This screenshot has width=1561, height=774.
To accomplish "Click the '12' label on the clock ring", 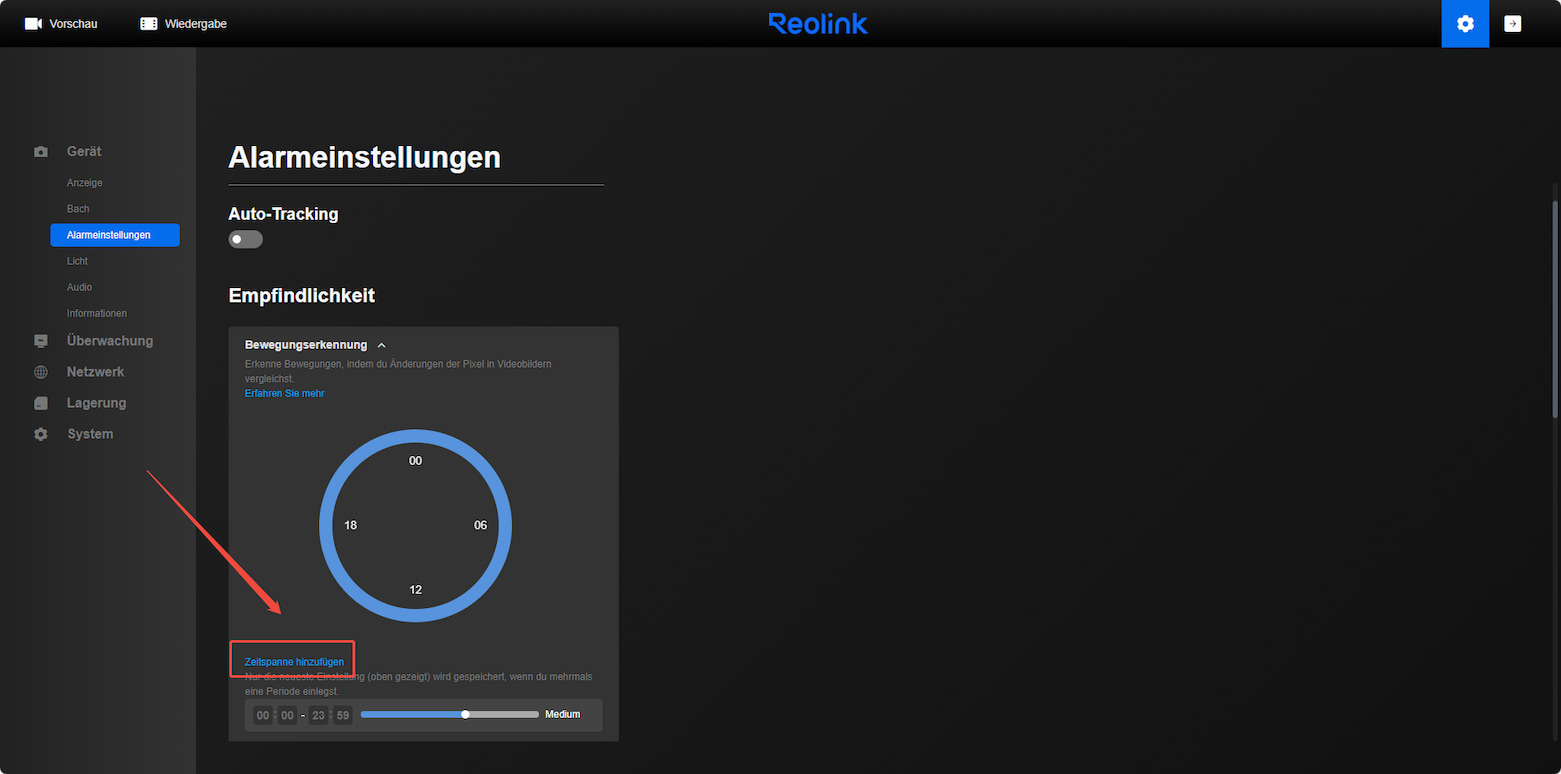I will click(x=415, y=590).
